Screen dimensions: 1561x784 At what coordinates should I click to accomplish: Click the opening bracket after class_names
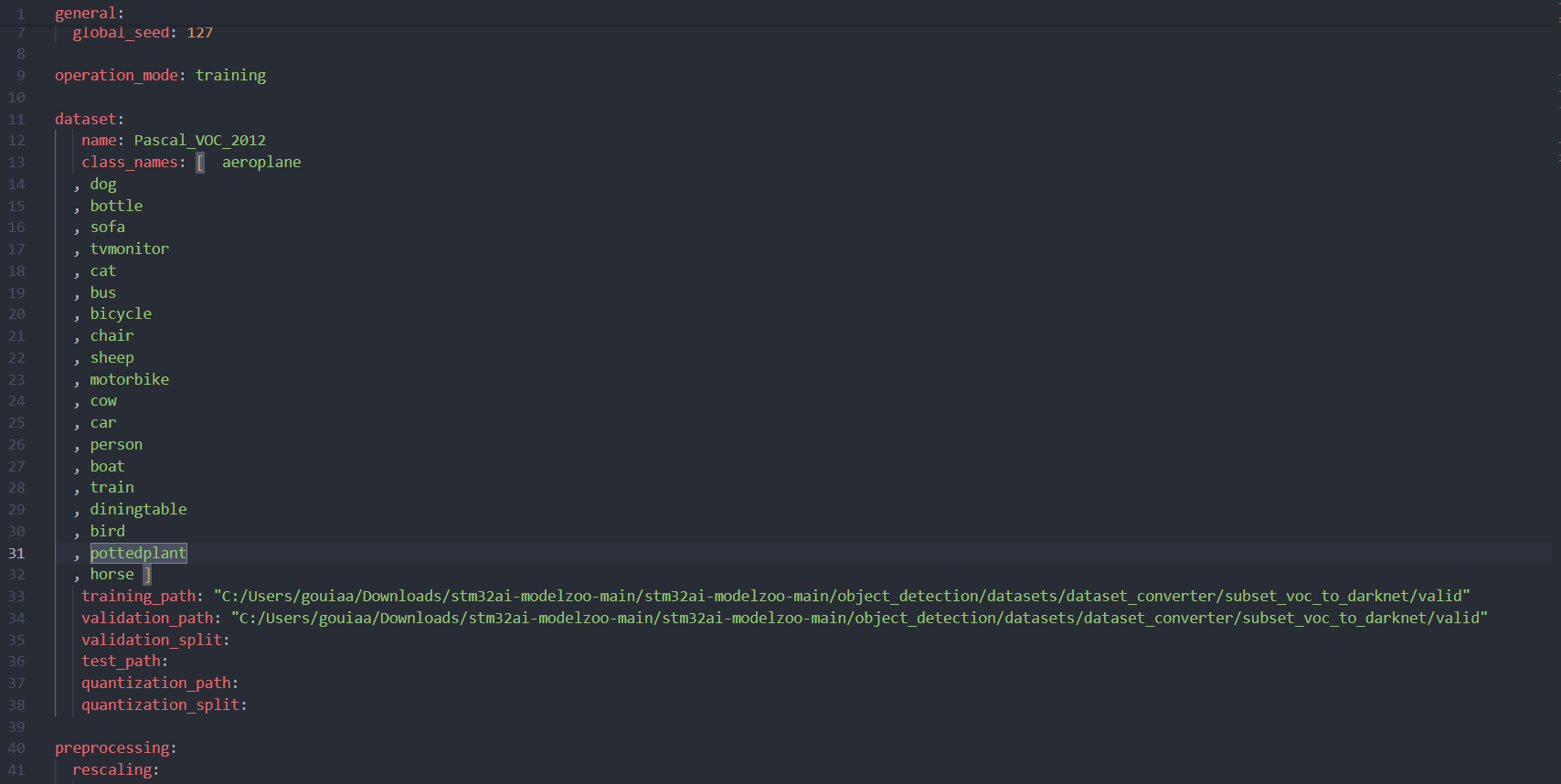coord(200,163)
